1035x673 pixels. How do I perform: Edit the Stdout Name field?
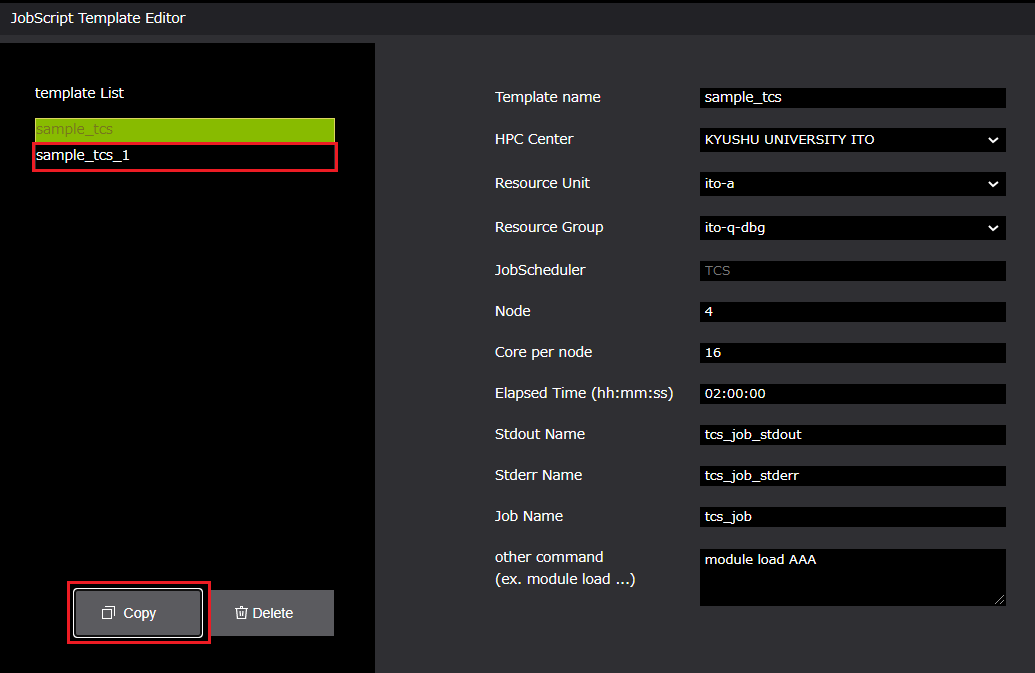[x=852, y=435]
